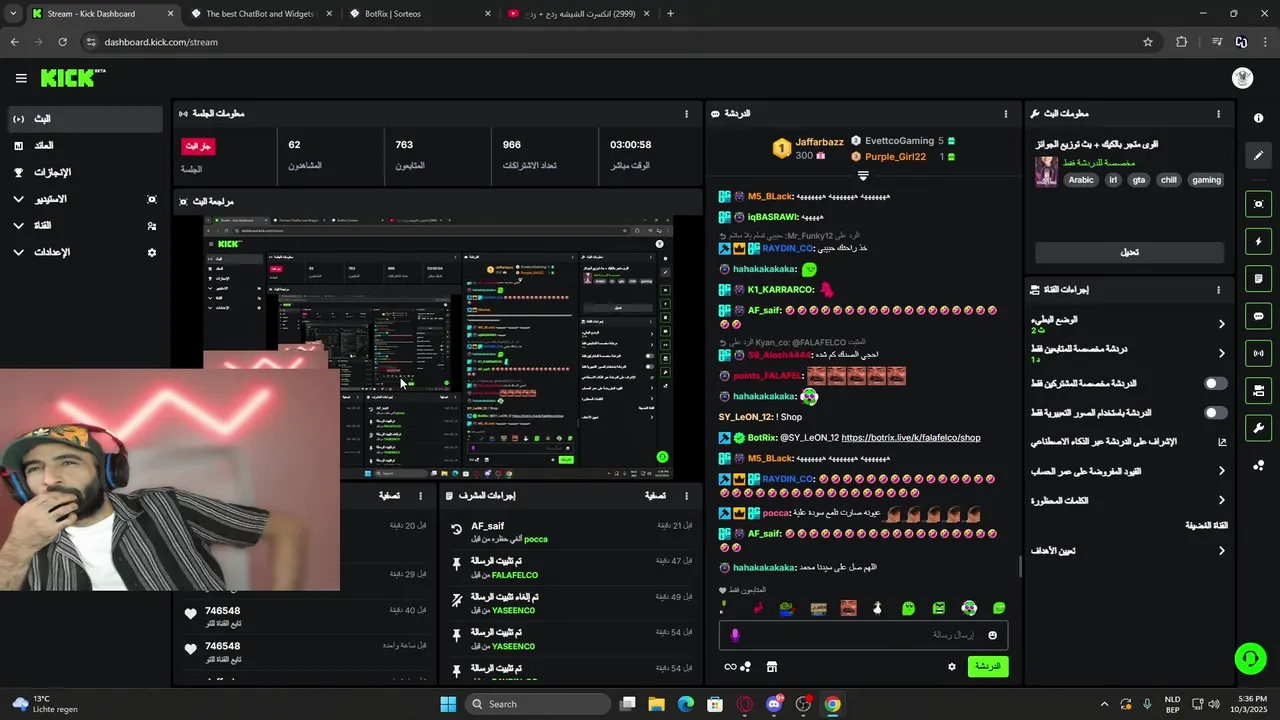
Task: Click the chat message input field
Action: (863, 635)
